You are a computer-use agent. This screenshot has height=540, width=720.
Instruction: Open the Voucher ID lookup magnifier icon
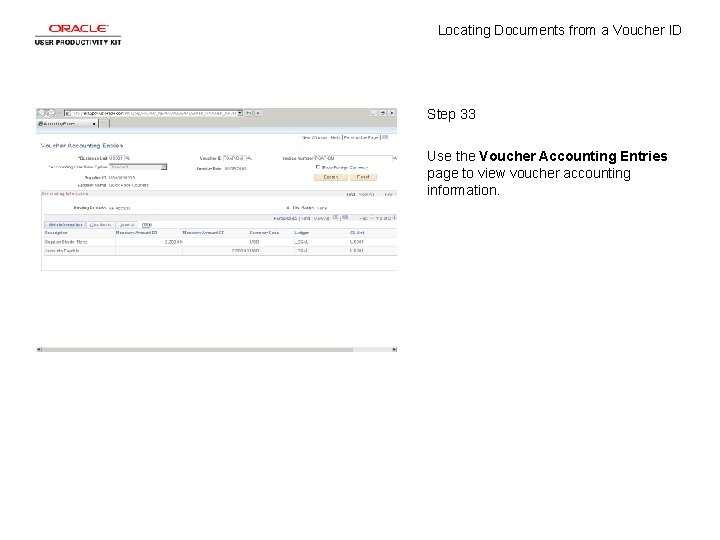point(249,158)
